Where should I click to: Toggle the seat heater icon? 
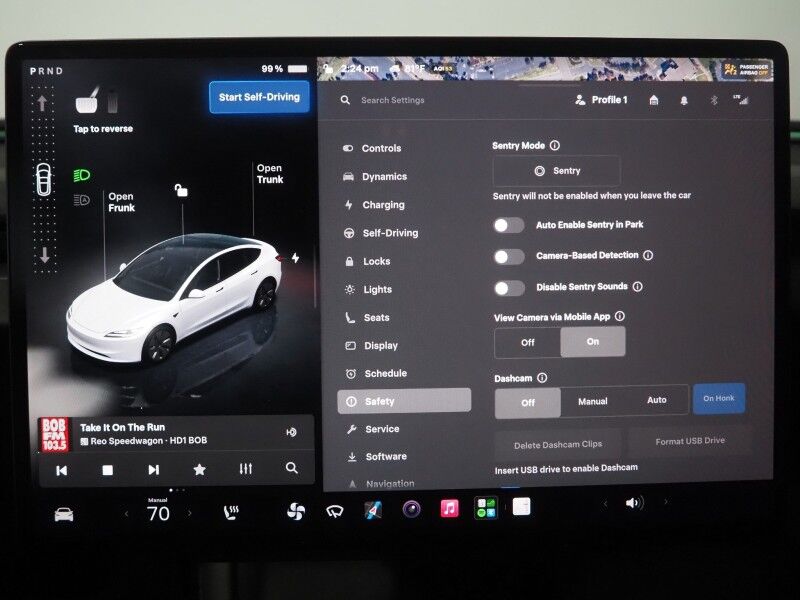pos(231,512)
